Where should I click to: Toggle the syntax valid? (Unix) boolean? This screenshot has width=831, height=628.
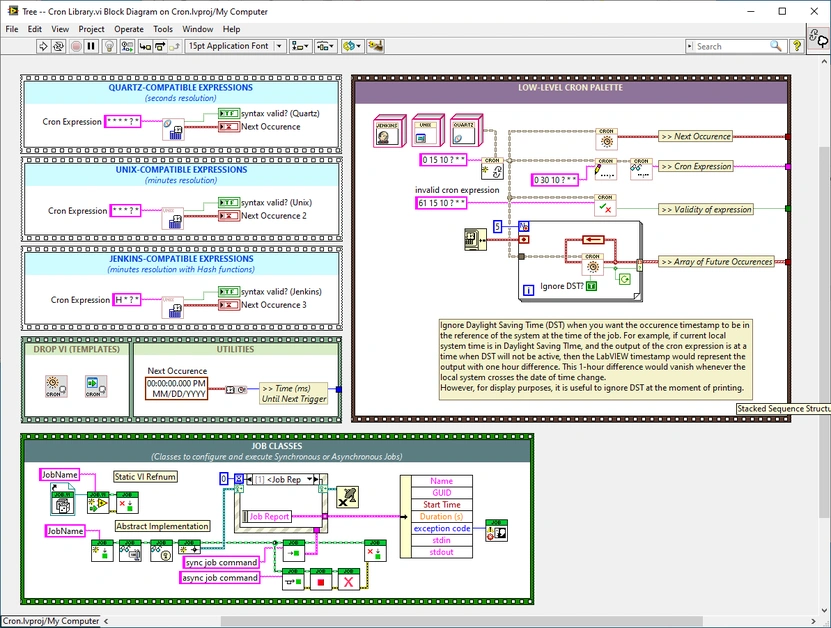pyautogui.click(x=229, y=201)
